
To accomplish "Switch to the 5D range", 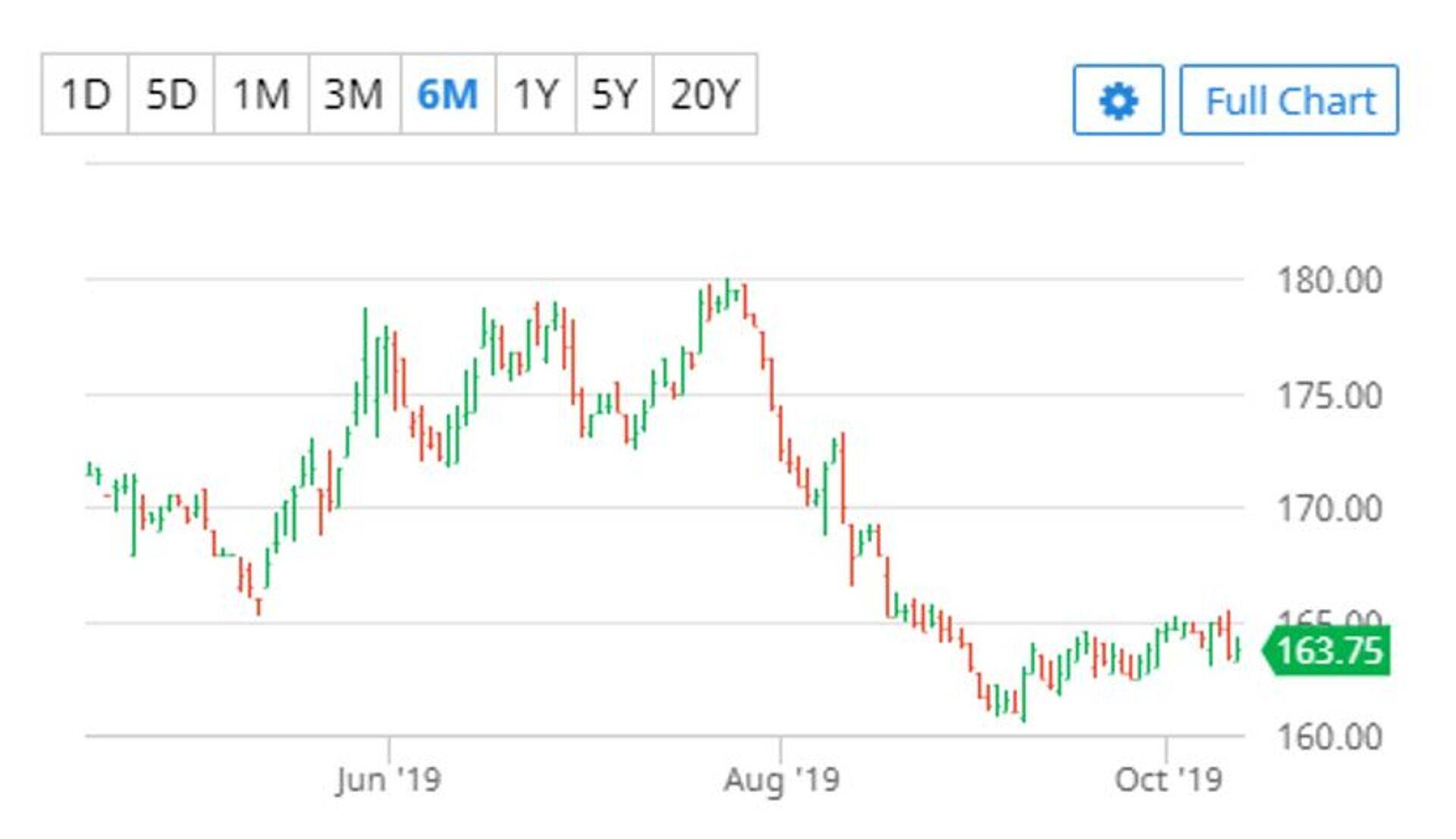I will coord(171,94).
